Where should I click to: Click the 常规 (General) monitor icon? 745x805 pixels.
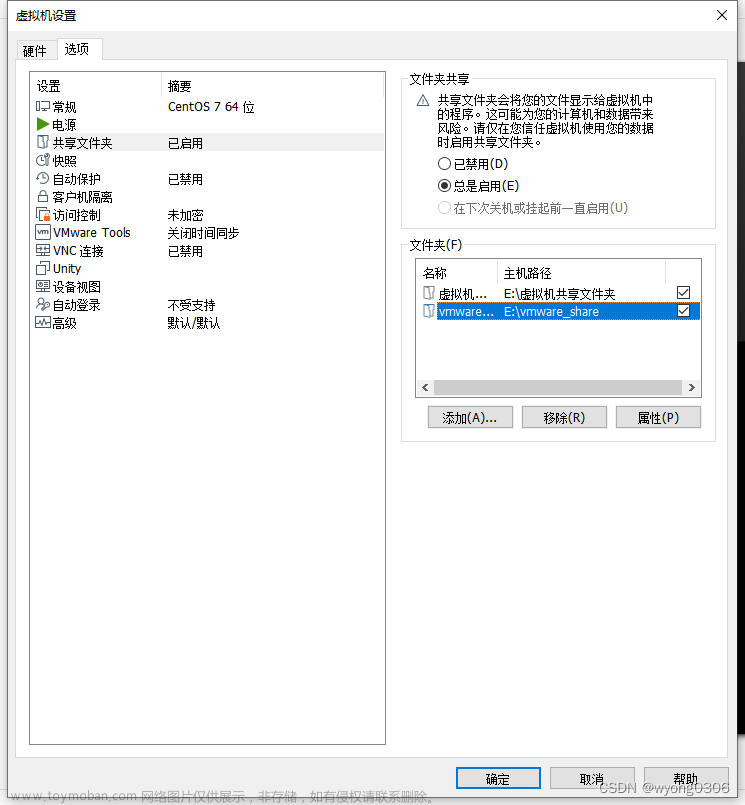(x=43, y=106)
